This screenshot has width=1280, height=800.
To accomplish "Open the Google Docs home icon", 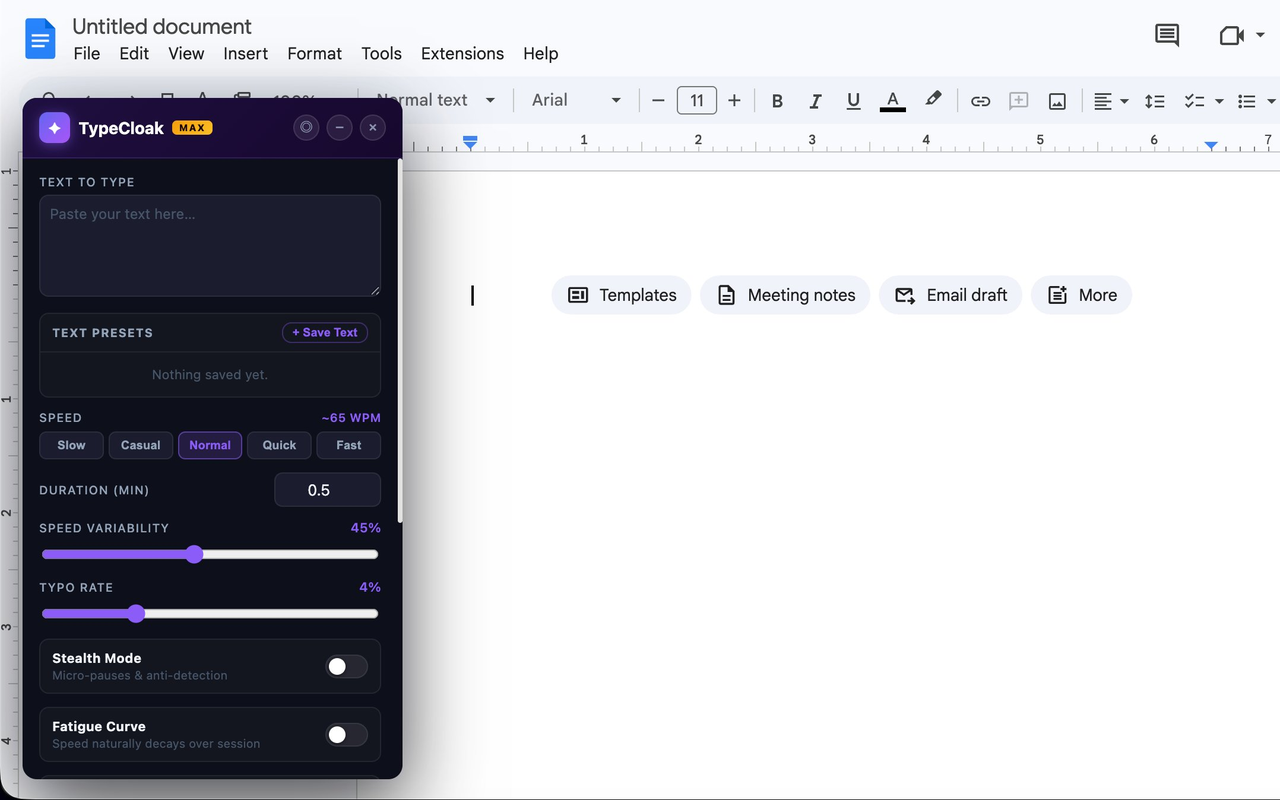I will (41, 40).
